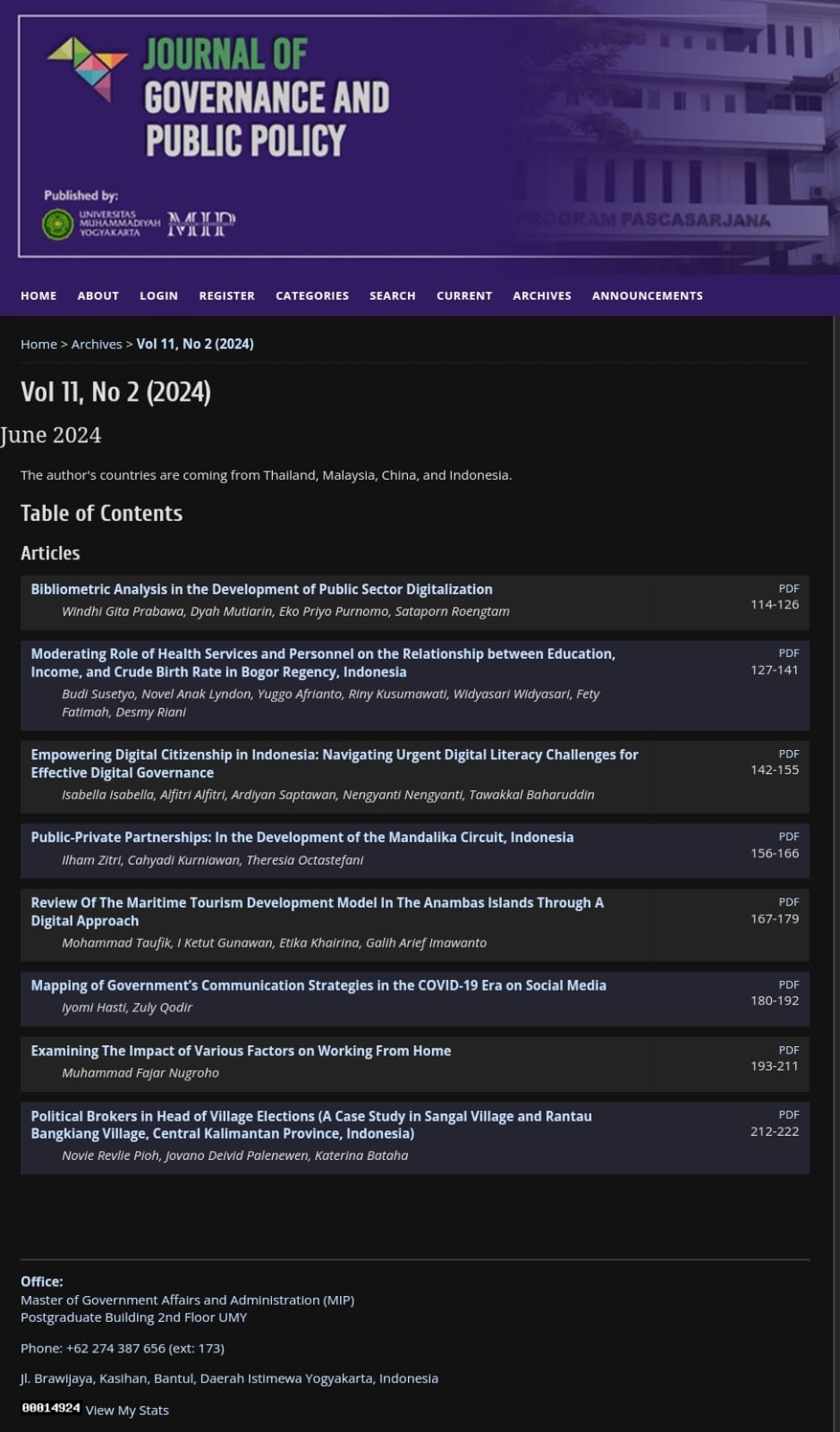This screenshot has height=1432, width=840.
Task: Click the page range '127-141'
Action: (x=775, y=669)
